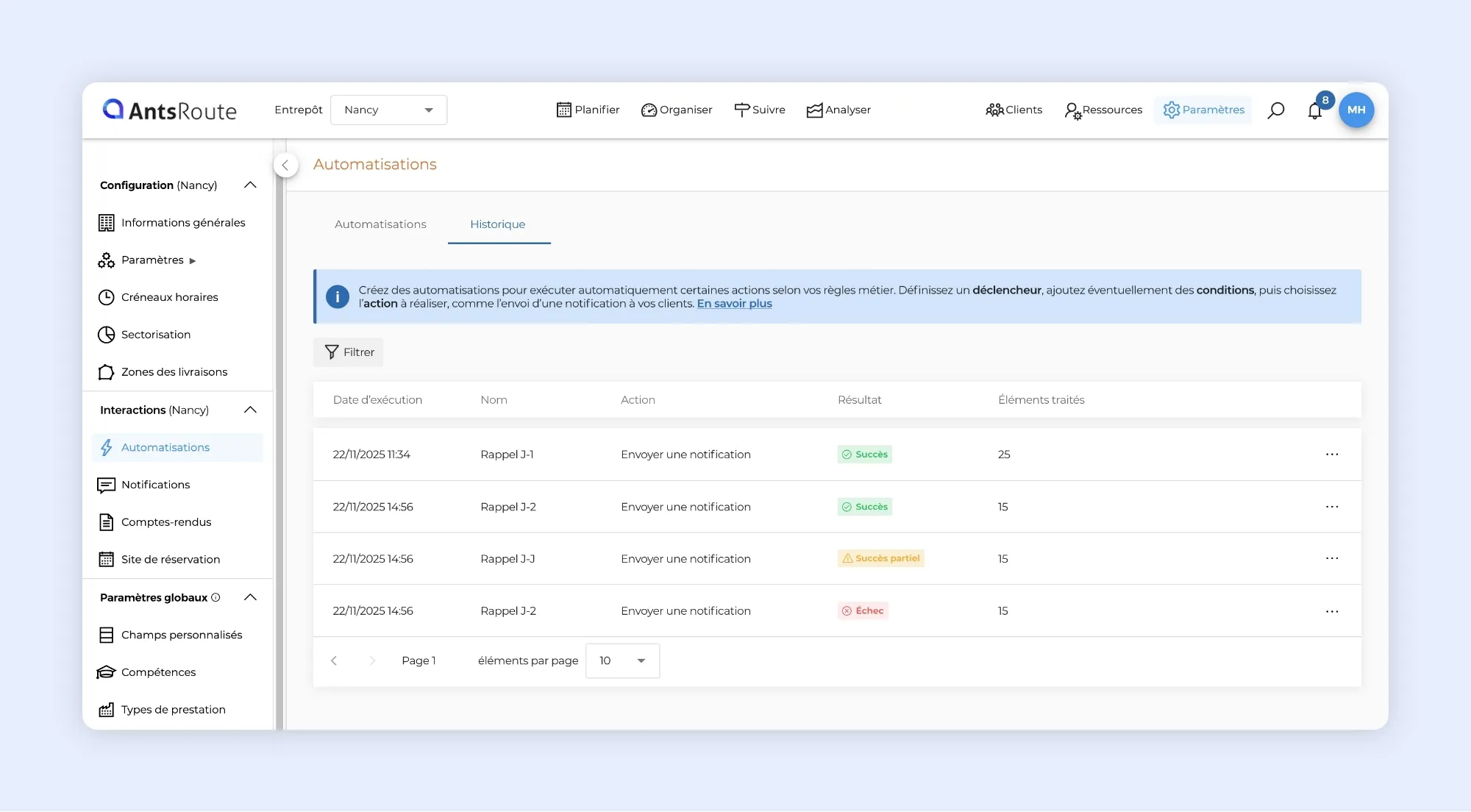Collapse the sidebar with chevron button

[285, 165]
